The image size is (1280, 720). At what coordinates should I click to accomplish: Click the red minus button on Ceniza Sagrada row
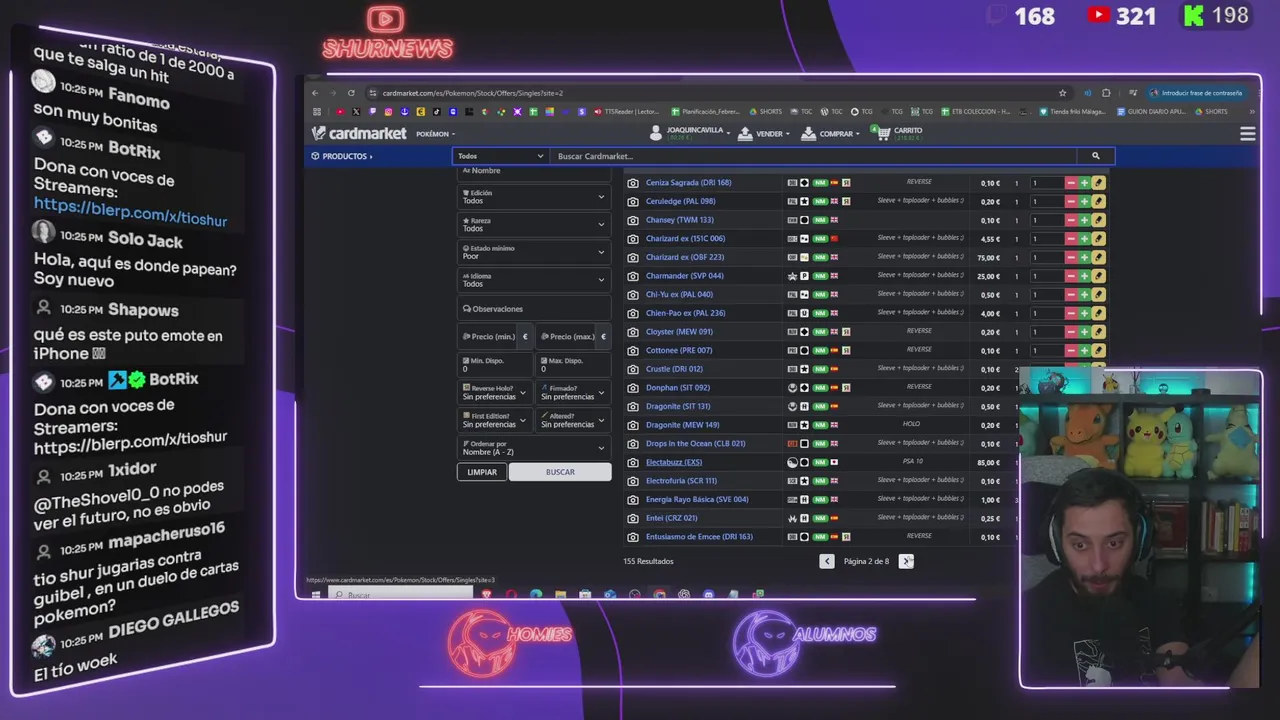pyautogui.click(x=1070, y=183)
